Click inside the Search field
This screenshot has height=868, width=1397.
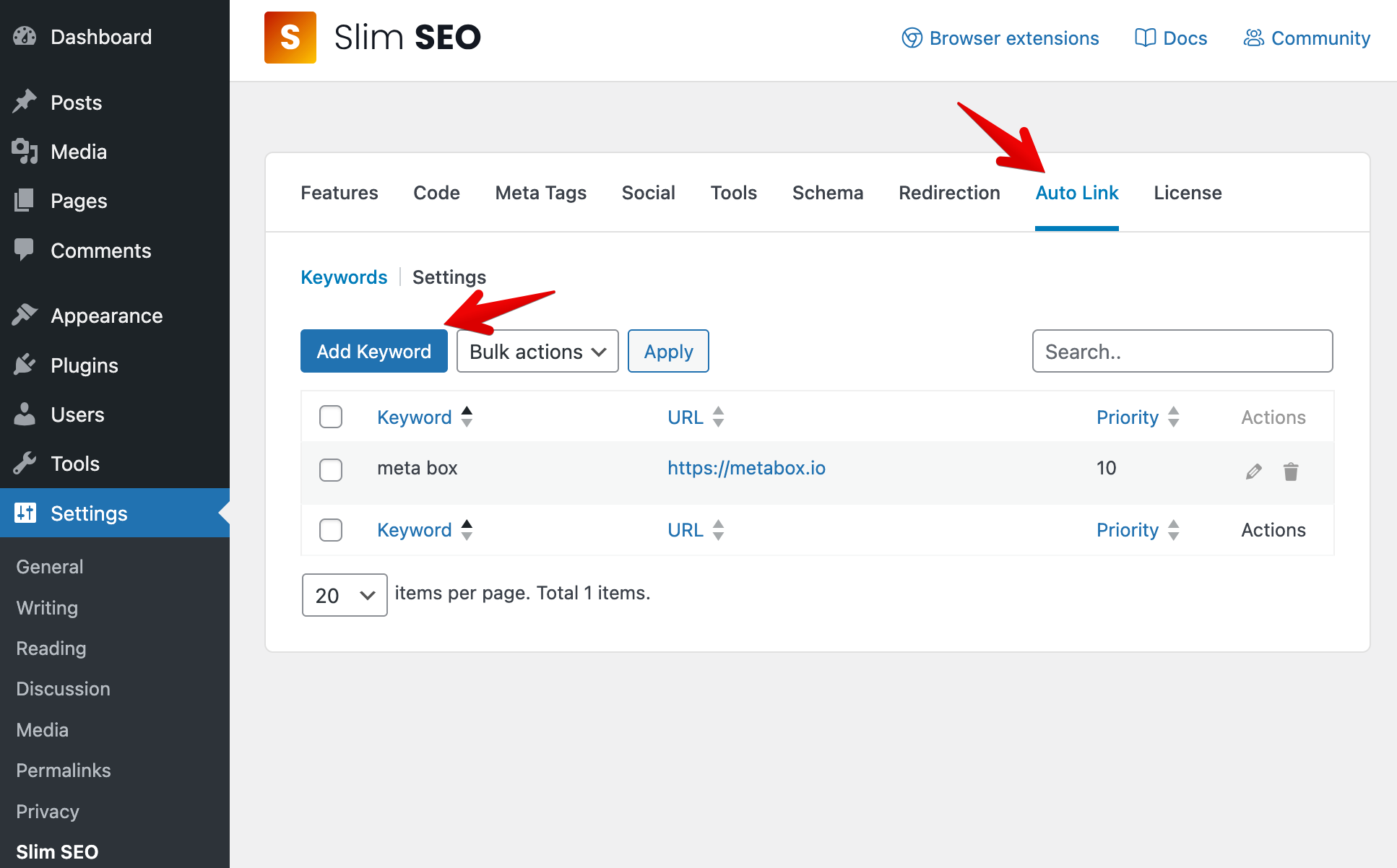(x=1182, y=351)
